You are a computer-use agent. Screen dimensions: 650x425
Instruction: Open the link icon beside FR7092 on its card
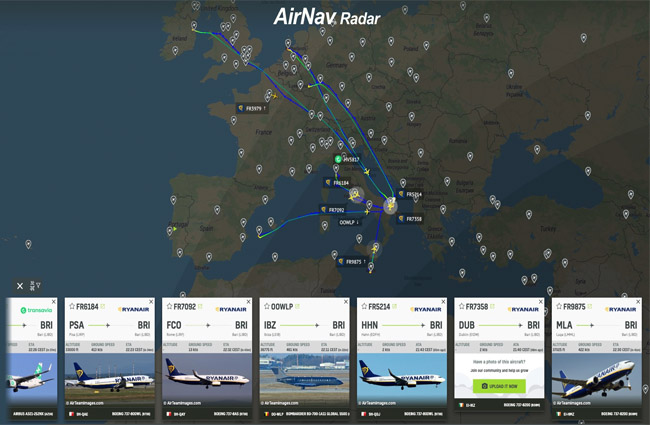[x=200, y=306]
